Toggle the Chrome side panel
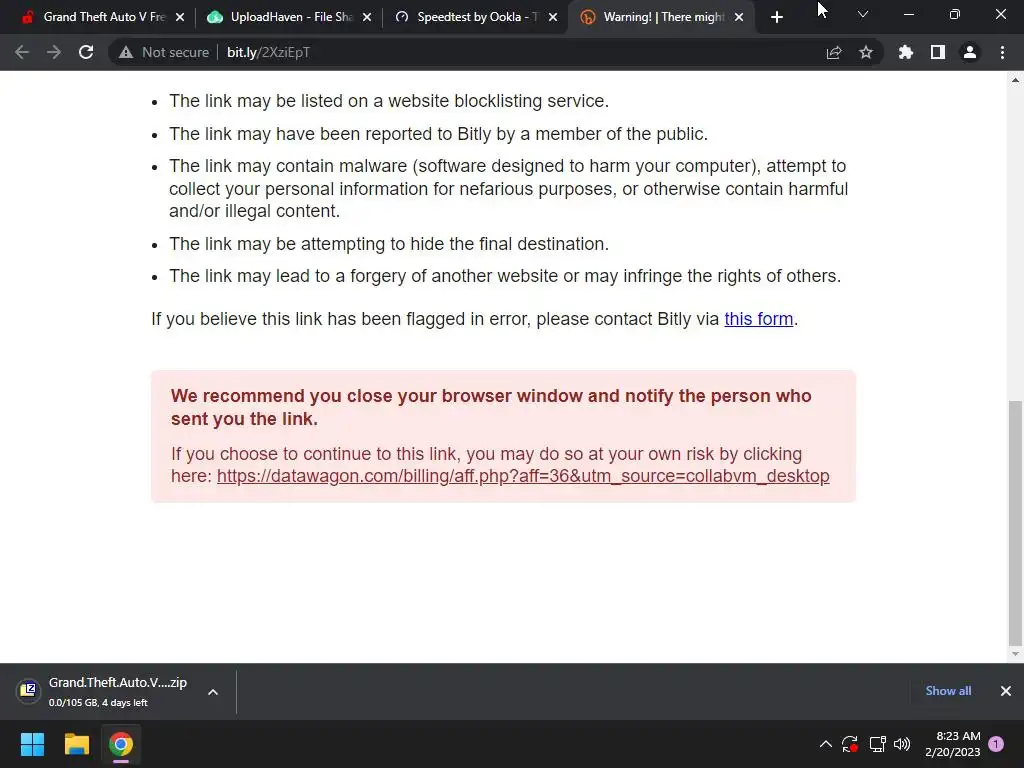The height and width of the screenshot is (768, 1024). pyautogui.click(x=938, y=52)
